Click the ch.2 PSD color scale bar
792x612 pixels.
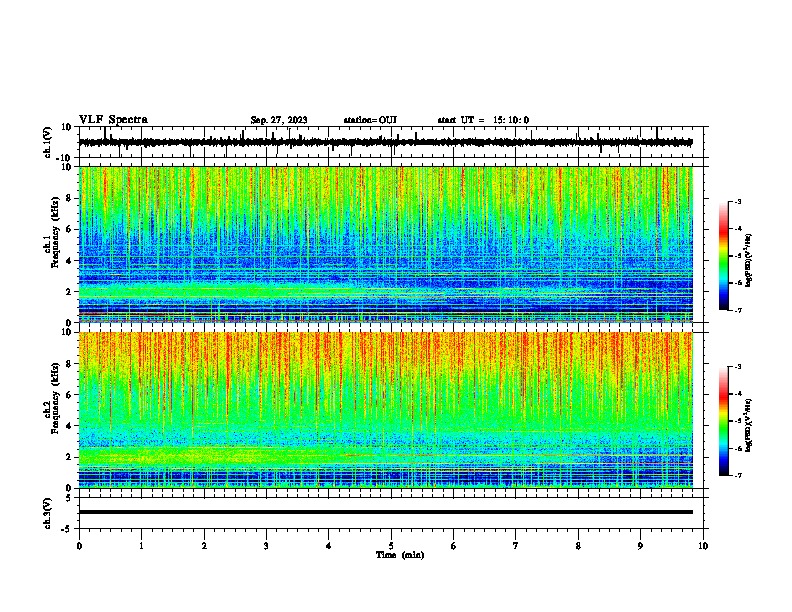(724, 421)
